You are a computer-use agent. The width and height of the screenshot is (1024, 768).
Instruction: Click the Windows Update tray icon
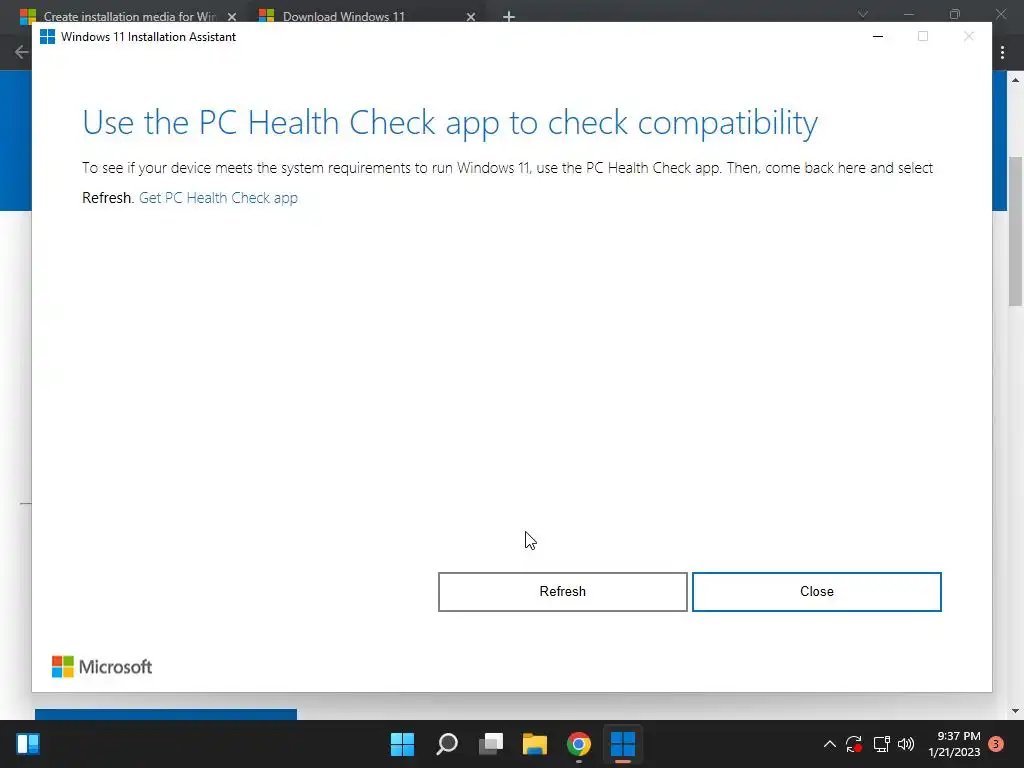point(854,744)
